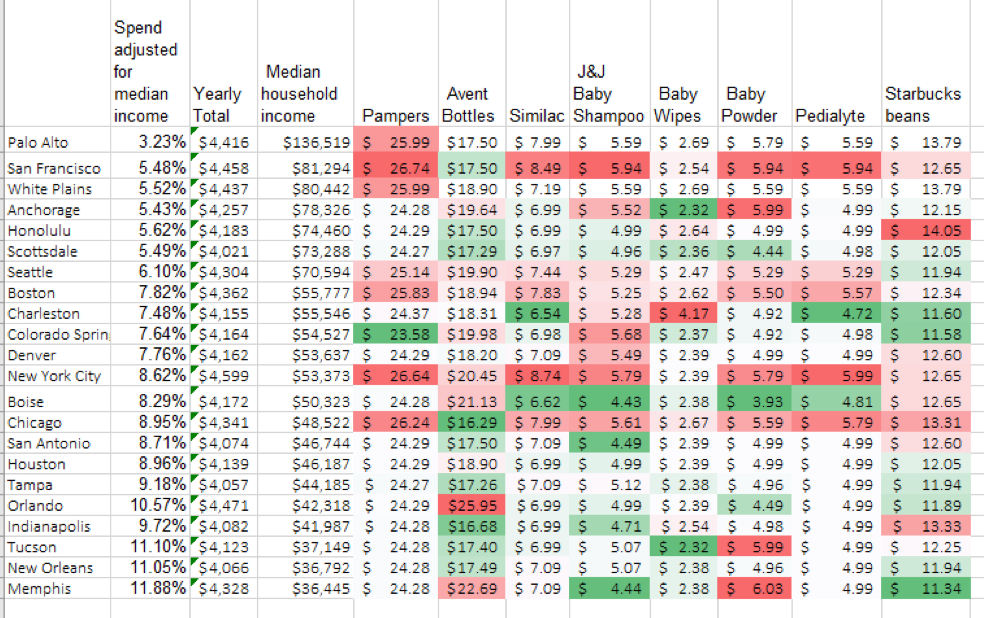
Task: Click the 'J&J Baby Shampoo' header
Action: 610,63
